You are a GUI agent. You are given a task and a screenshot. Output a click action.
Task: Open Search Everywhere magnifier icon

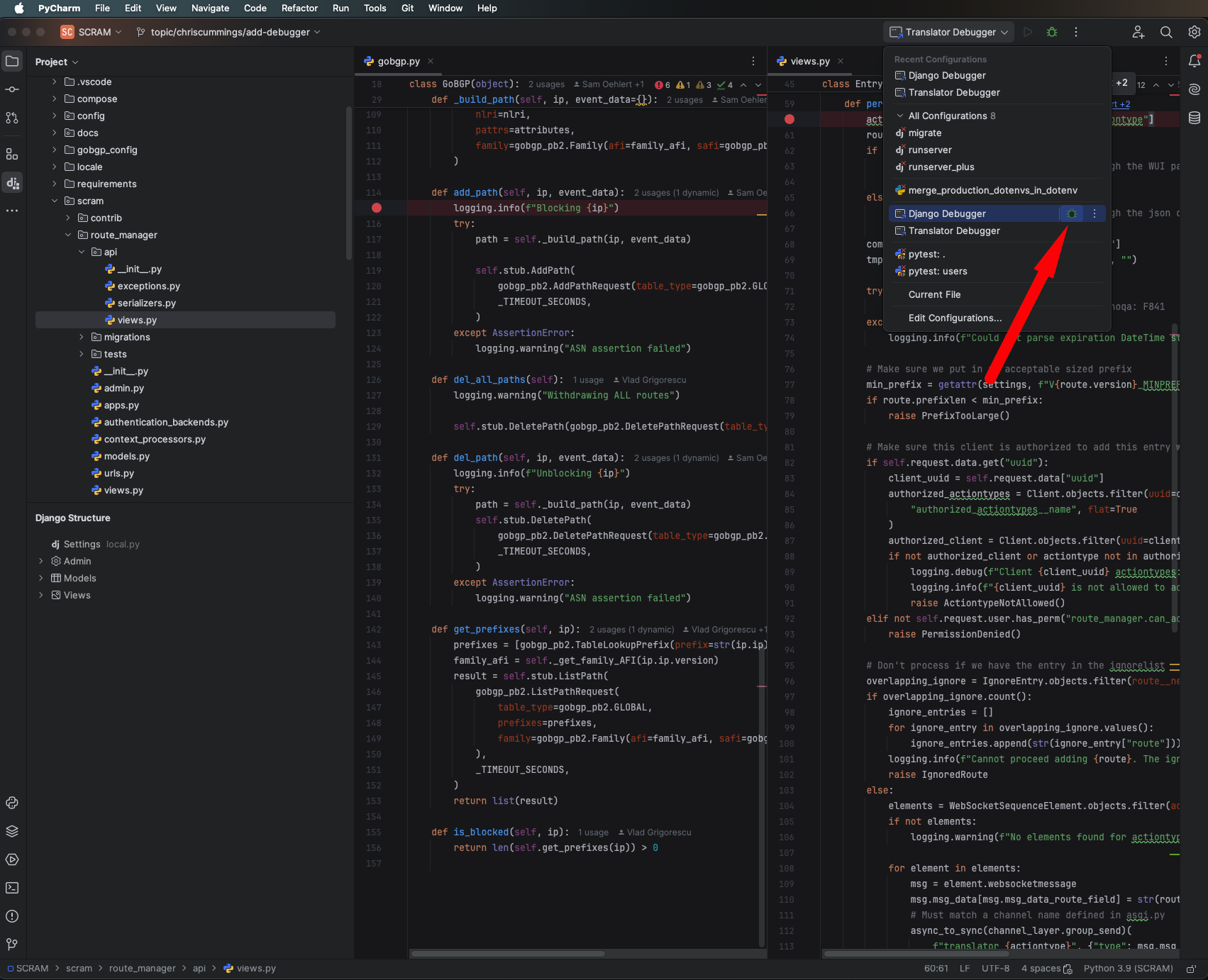[1166, 32]
